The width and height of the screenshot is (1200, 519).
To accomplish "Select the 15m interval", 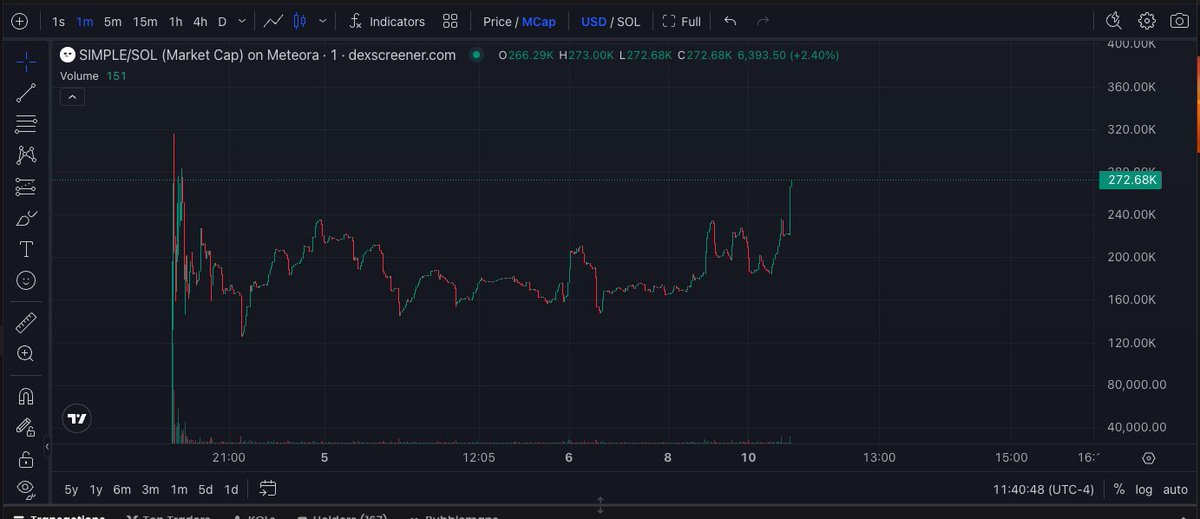I will click(x=145, y=21).
